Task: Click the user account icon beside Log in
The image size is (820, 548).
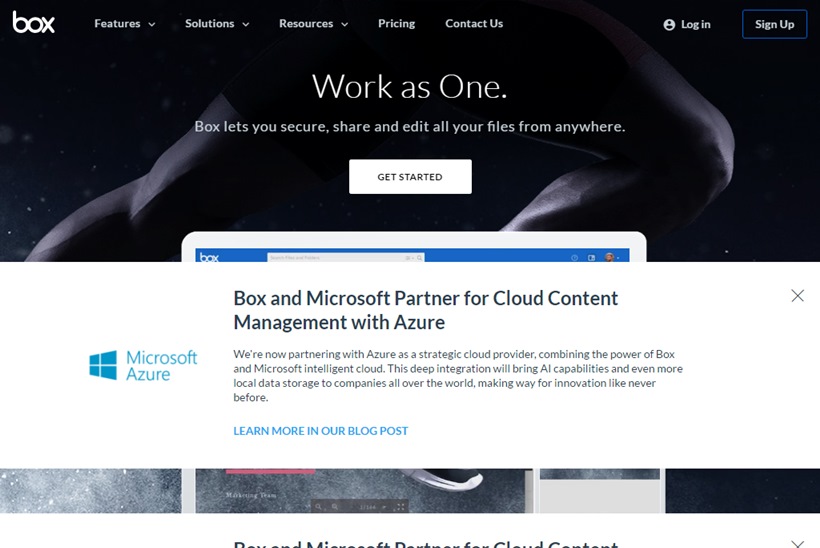Action: click(x=669, y=25)
